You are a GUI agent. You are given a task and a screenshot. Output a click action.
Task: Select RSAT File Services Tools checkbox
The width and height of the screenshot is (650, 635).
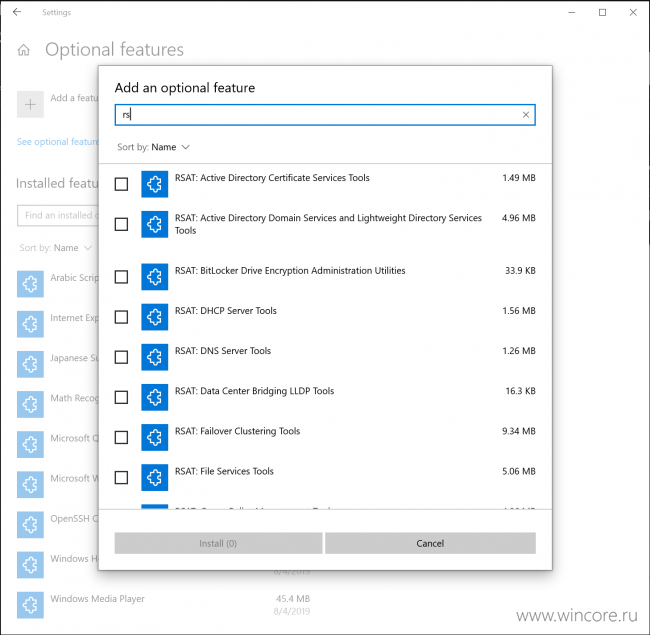[121, 477]
